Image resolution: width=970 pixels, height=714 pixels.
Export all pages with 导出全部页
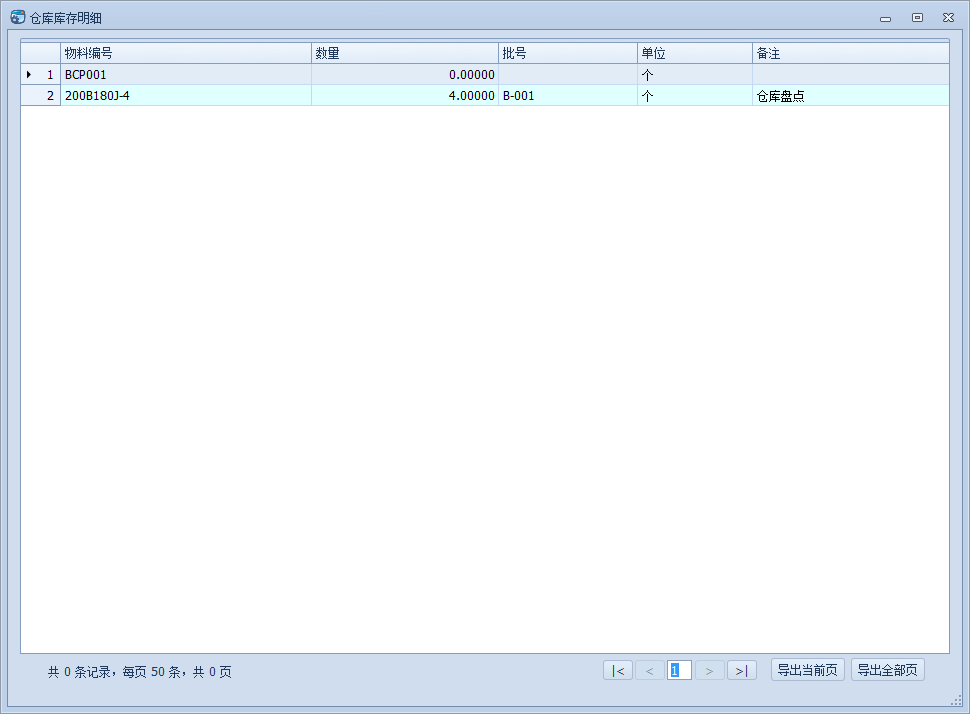tap(888, 670)
